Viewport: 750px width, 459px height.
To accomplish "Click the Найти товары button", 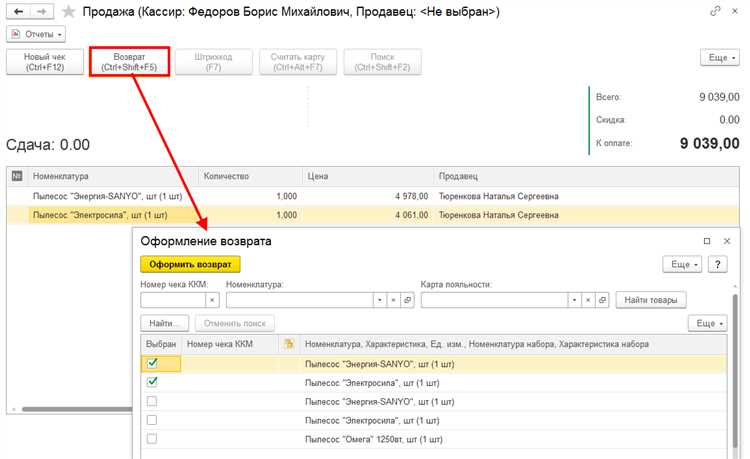I will pyautogui.click(x=650, y=300).
